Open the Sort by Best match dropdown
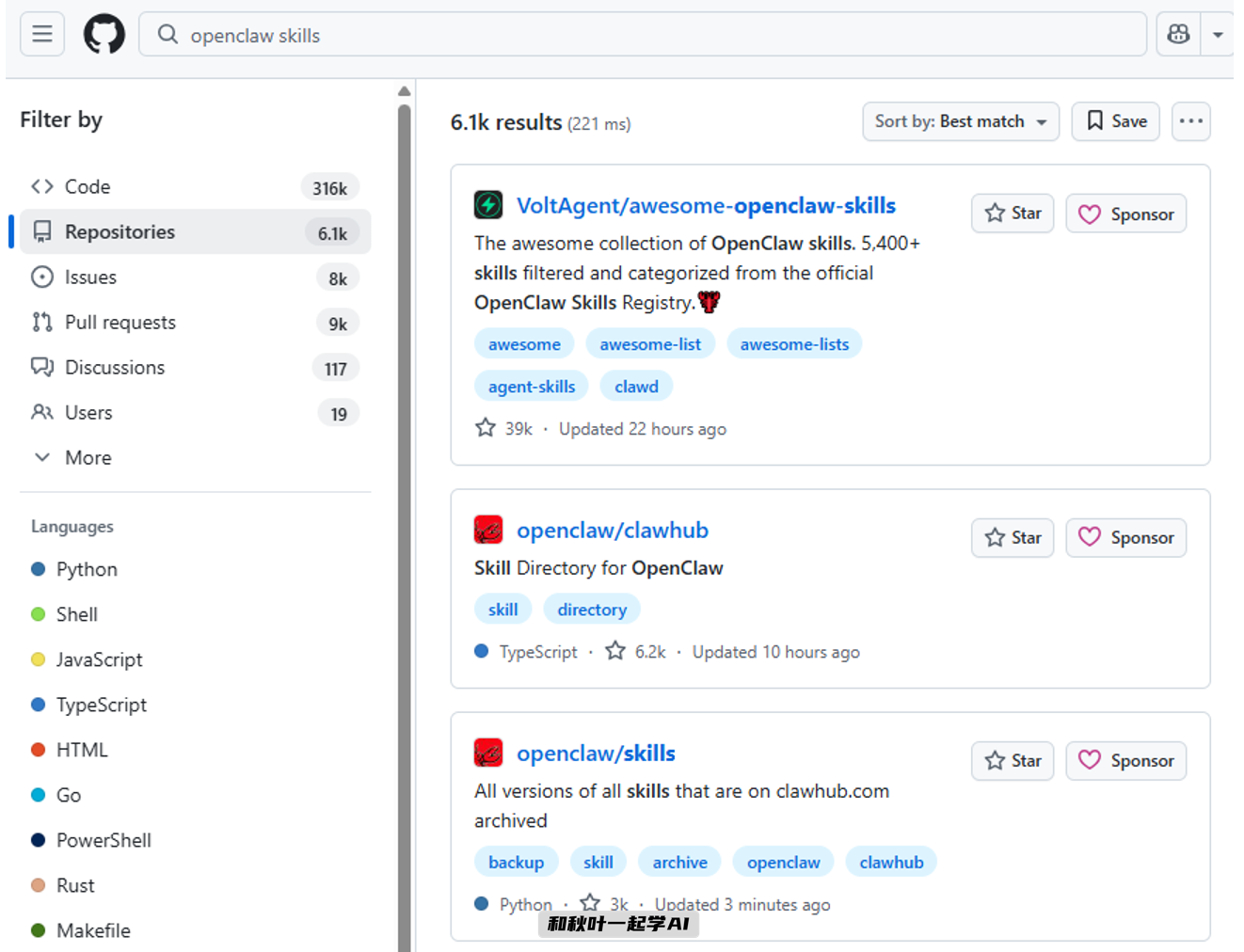Screen dimensions: 1244x952 (x=960, y=121)
